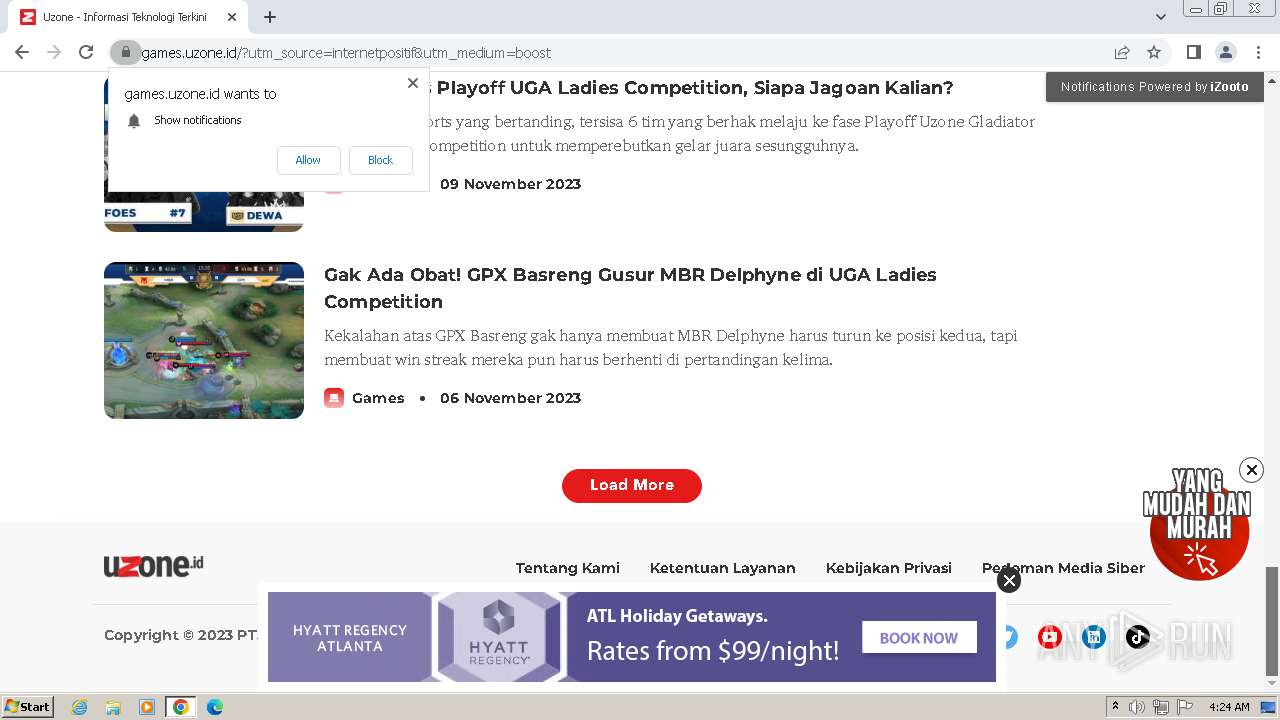This screenshot has height=720, width=1280.
Task: Go back to the previous page
Action: [22, 52]
